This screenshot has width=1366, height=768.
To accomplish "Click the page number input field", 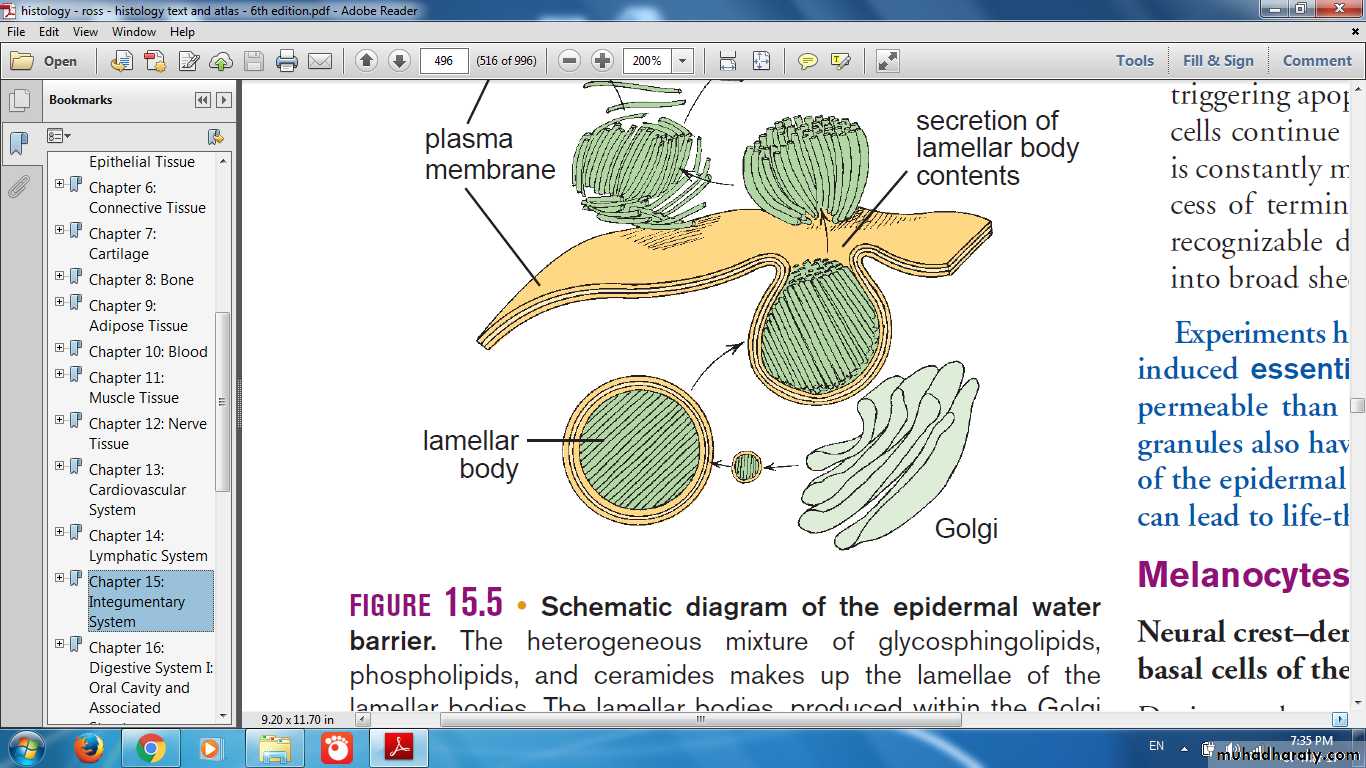I will point(444,61).
